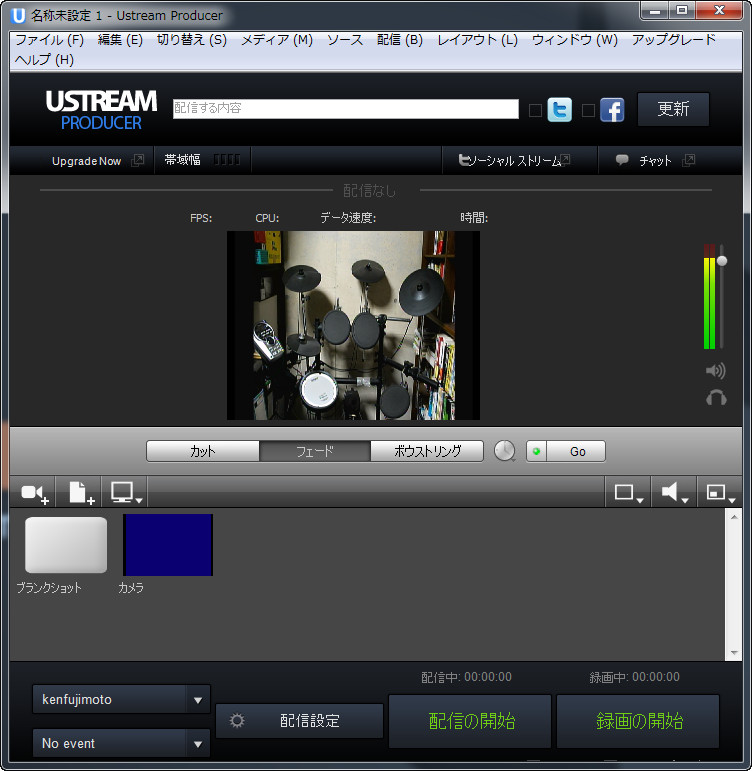Click the Facebook share icon
This screenshot has width=752, height=771.
click(612, 110)
